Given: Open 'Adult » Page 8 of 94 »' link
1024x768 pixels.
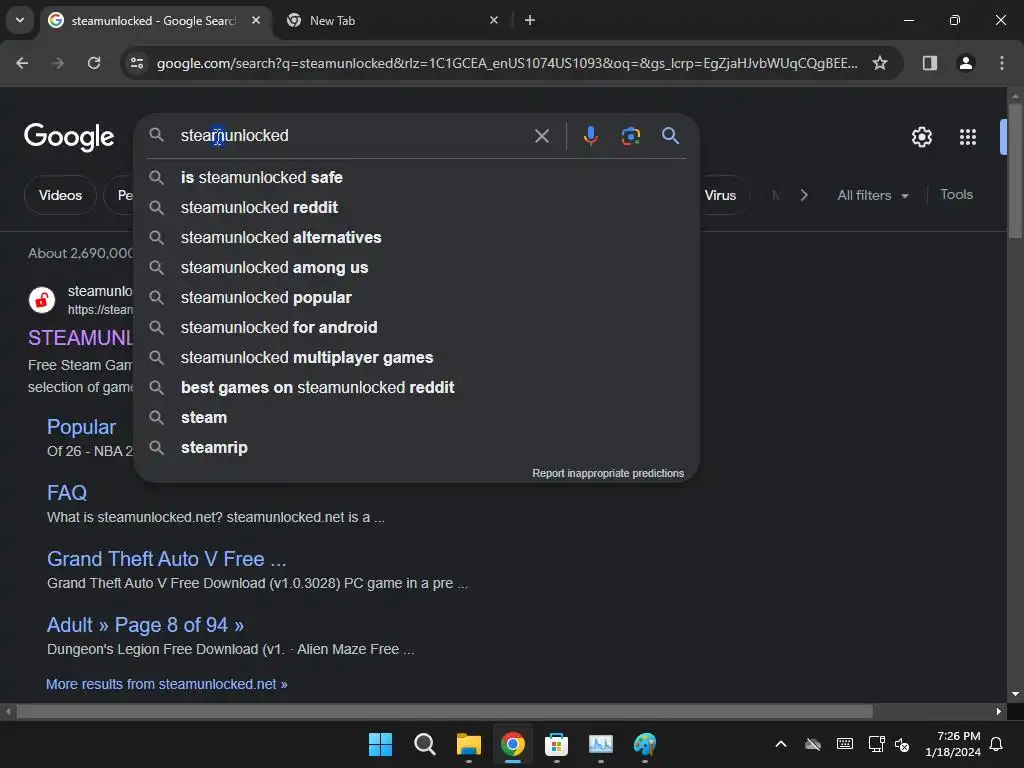Looking at the screenshot, I should tap(145, 625).
